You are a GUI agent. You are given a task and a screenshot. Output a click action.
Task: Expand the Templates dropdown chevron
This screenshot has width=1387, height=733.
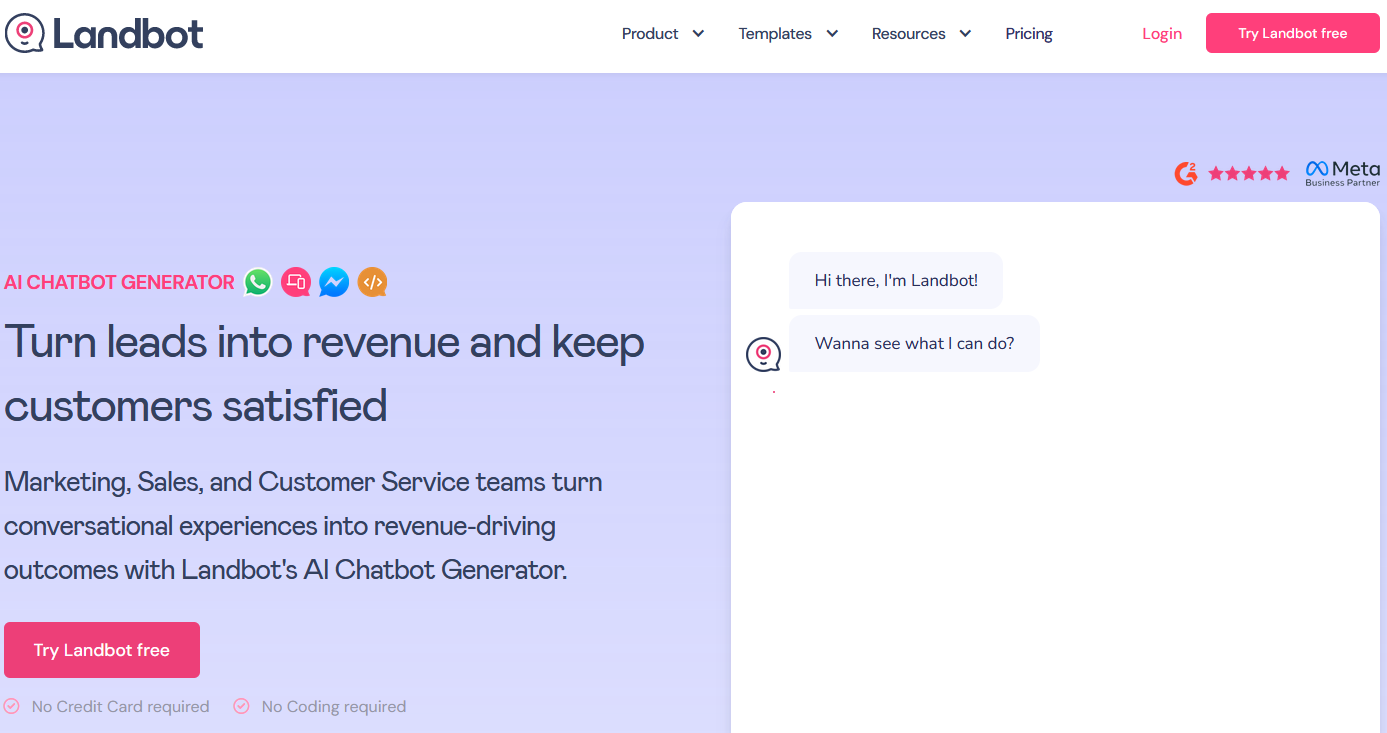pyautogui.click(x=832, y=34)
